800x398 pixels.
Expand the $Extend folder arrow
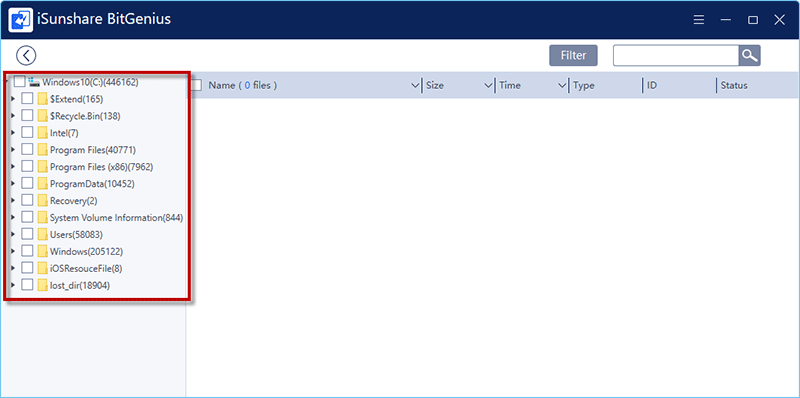pos(13,98)
